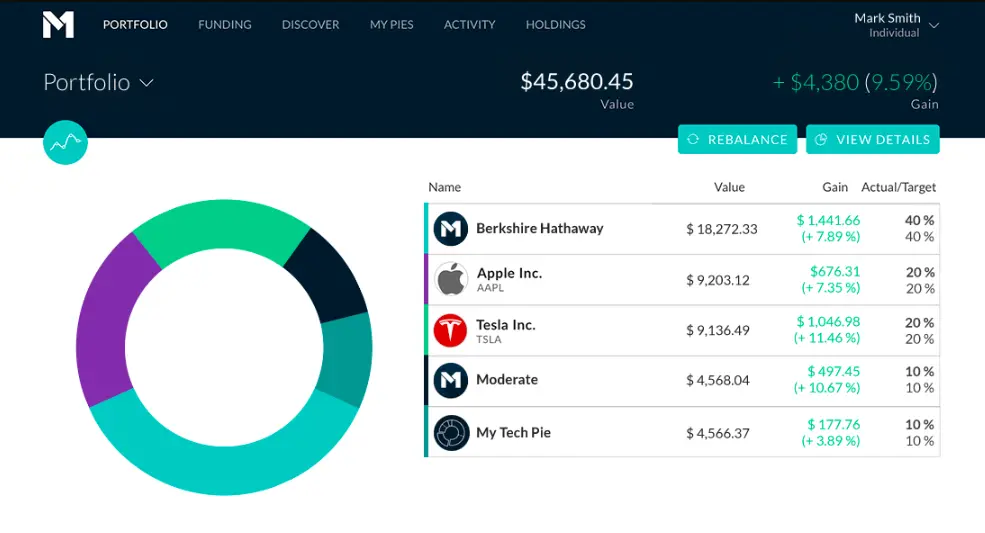The width and height of the screenshot is (985, 533).
Task: Click the Tesla logo icon
Action: [x=450, y=330]
